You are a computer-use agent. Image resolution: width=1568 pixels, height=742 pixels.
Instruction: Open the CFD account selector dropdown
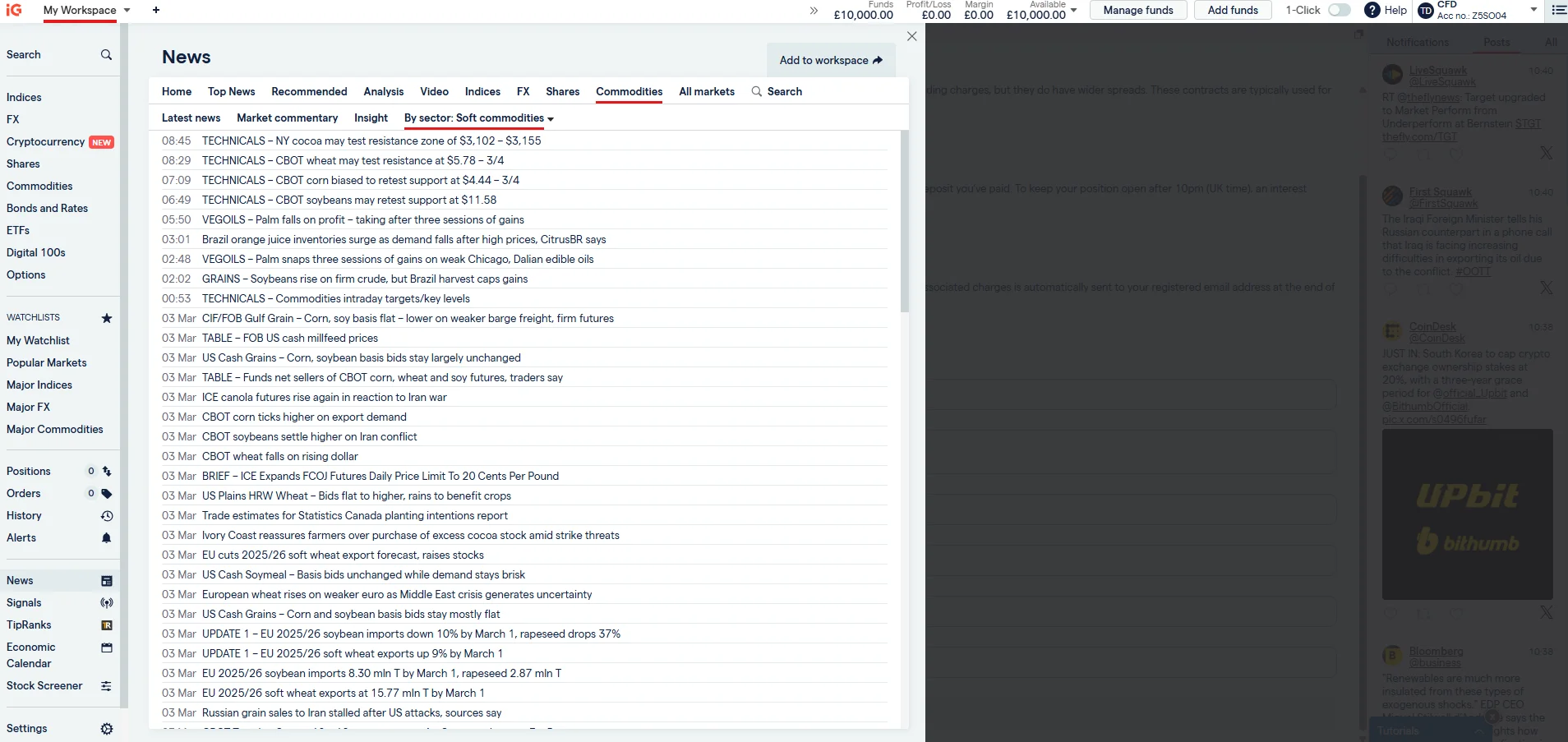1533,11
